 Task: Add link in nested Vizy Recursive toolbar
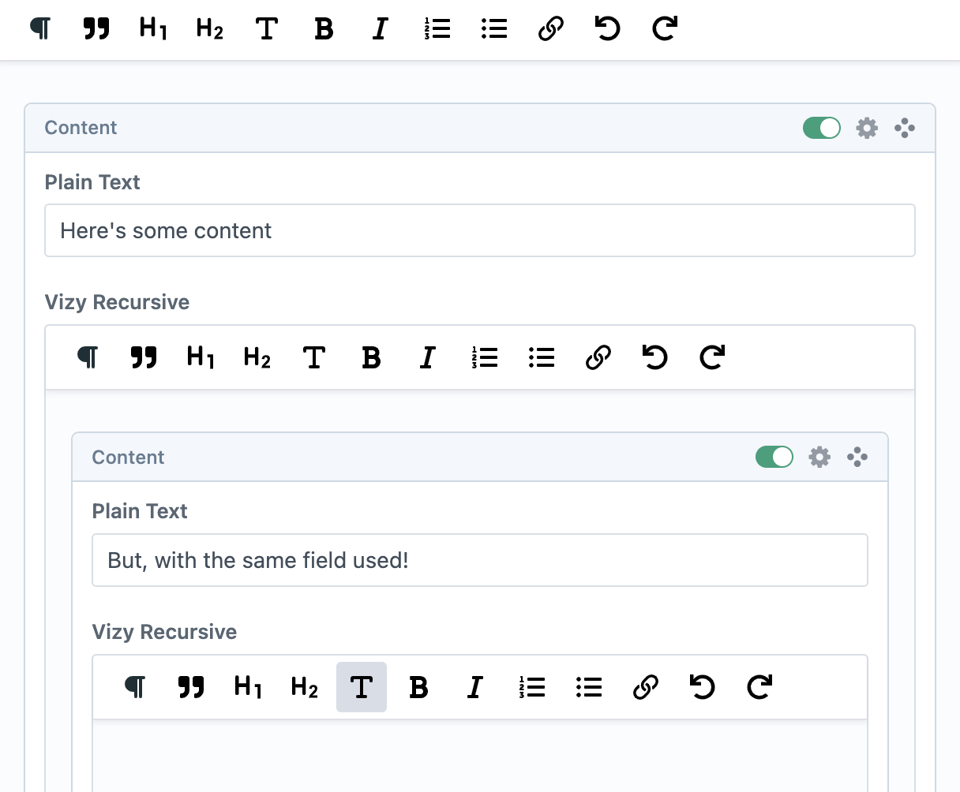(x=645, y=687)
